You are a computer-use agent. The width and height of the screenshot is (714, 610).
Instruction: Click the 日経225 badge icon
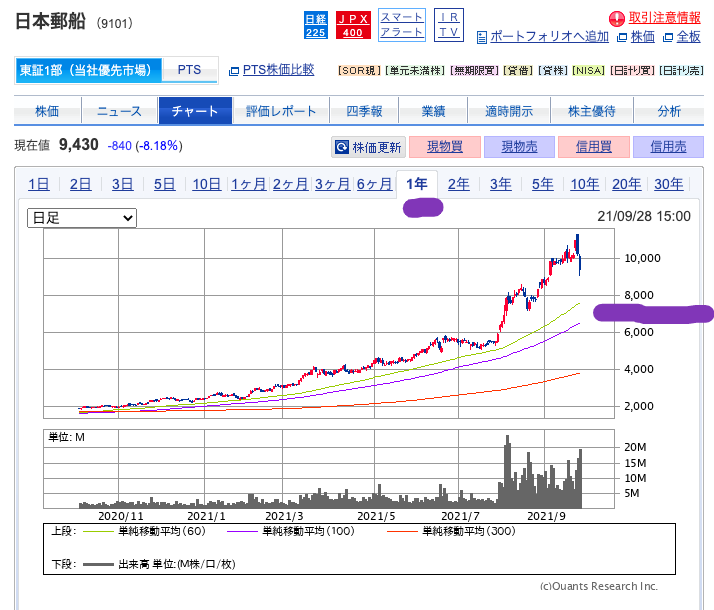pos(316,25)
